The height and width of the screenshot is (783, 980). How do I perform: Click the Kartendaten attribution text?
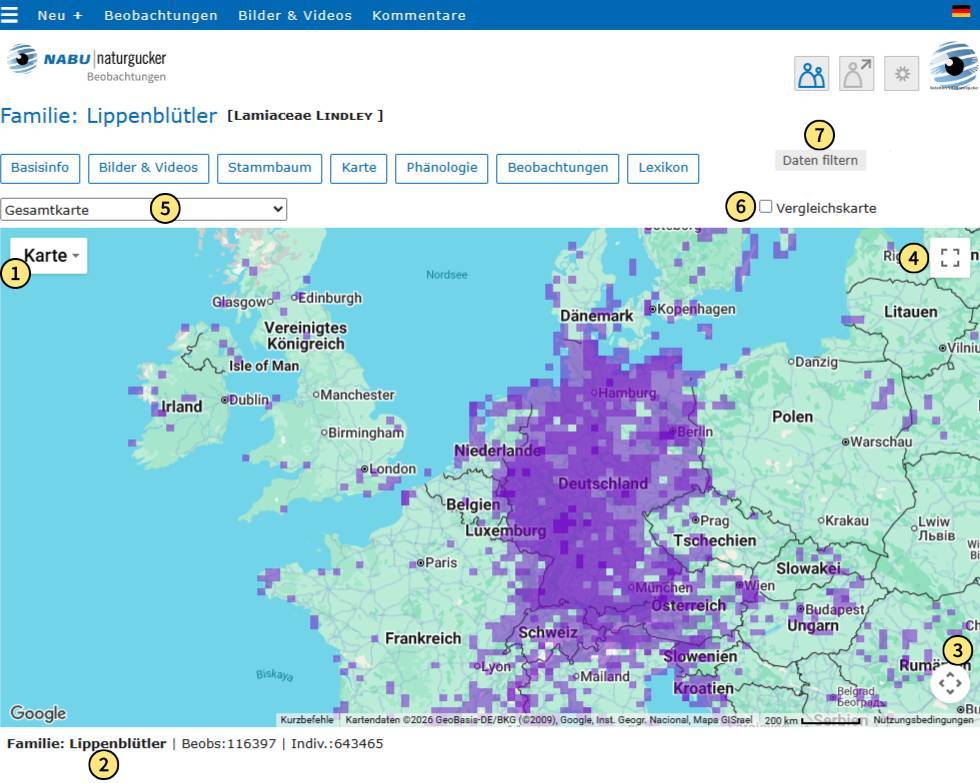[x=549, y=720]
